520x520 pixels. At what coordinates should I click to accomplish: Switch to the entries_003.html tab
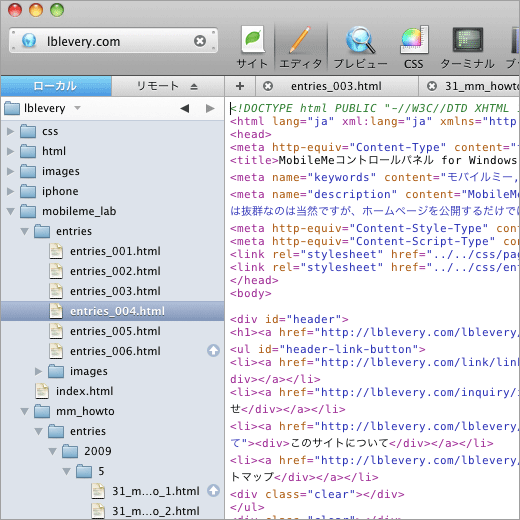point(336,86)
